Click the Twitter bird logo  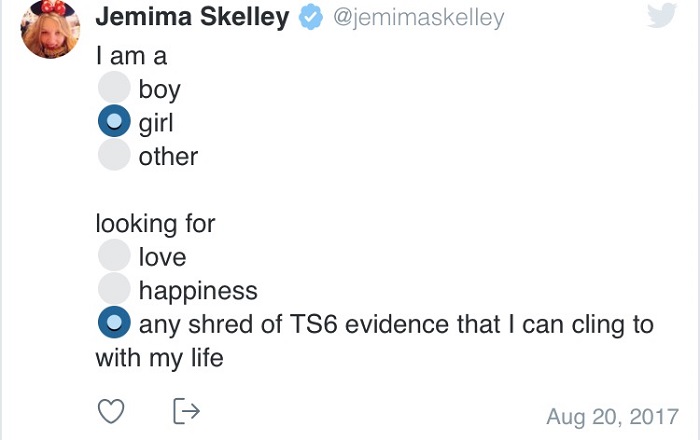tap(662, 16)
